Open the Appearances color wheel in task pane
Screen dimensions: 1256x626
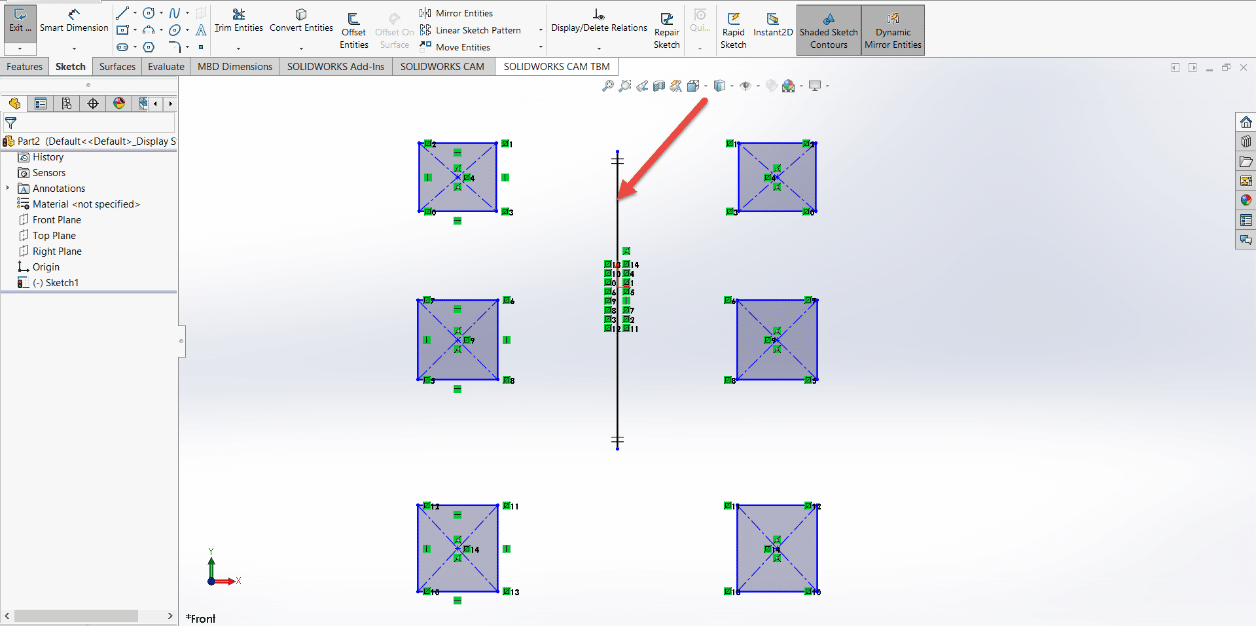click(1245, 200)
